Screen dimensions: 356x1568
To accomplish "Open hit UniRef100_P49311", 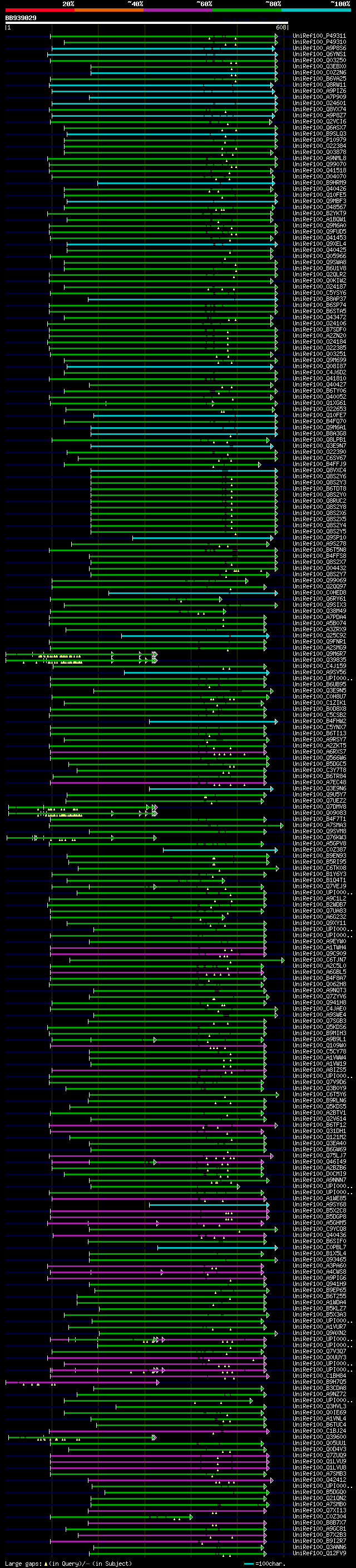I will coord(319,36).
